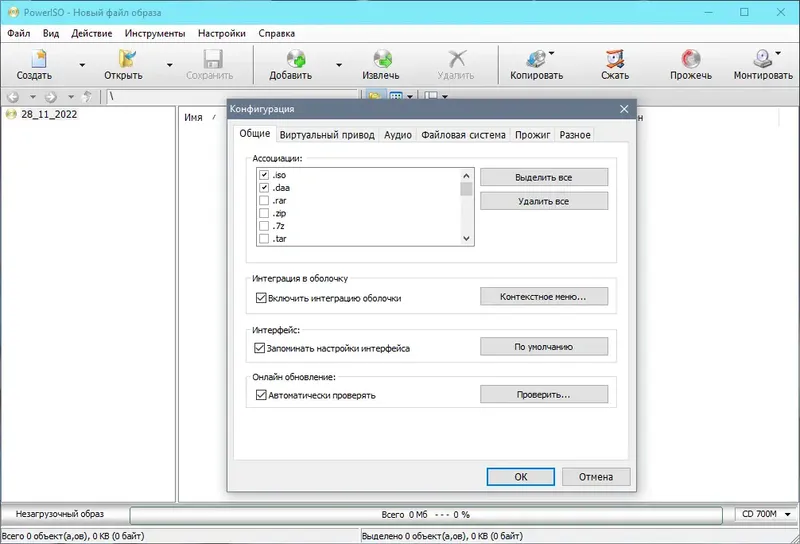
Task: Switch to the Файловая система tab
Action: (x=463, y=135)
